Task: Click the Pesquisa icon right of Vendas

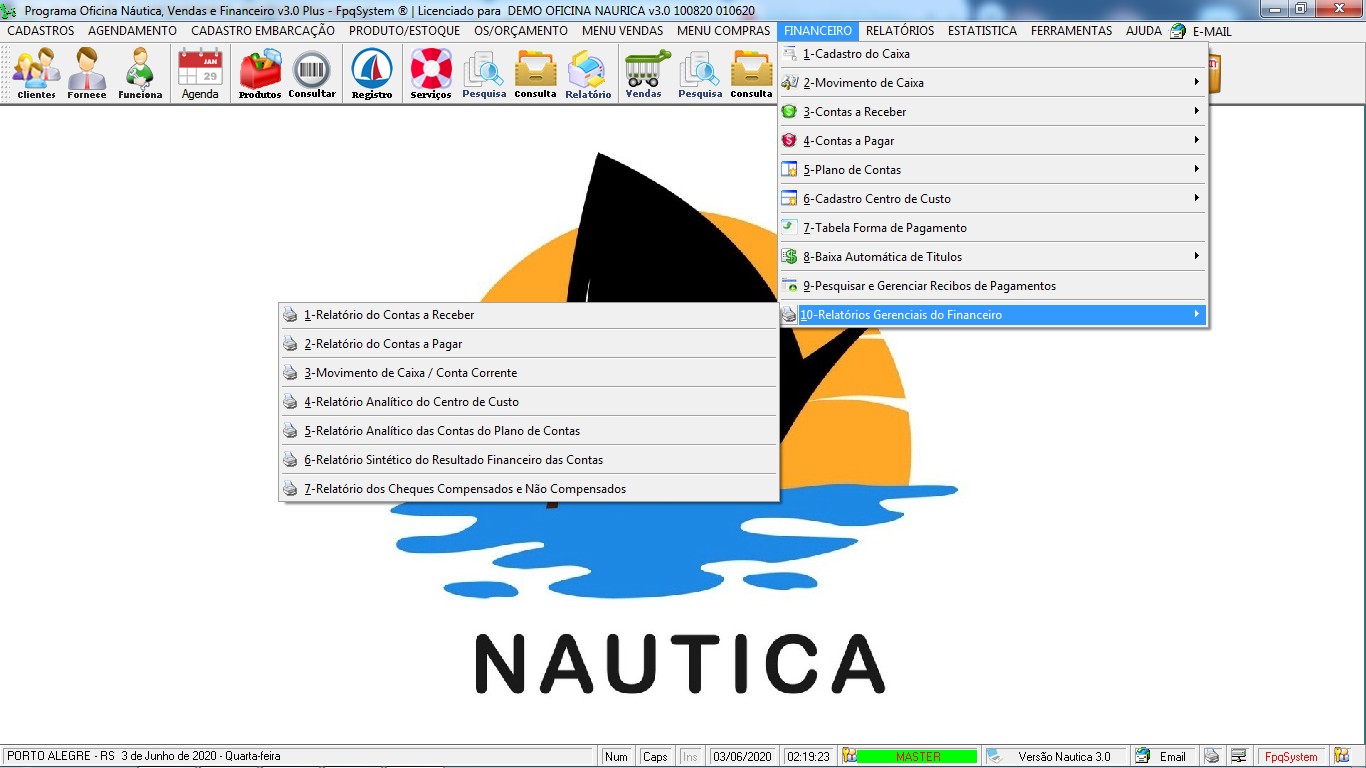Action: 700,74
